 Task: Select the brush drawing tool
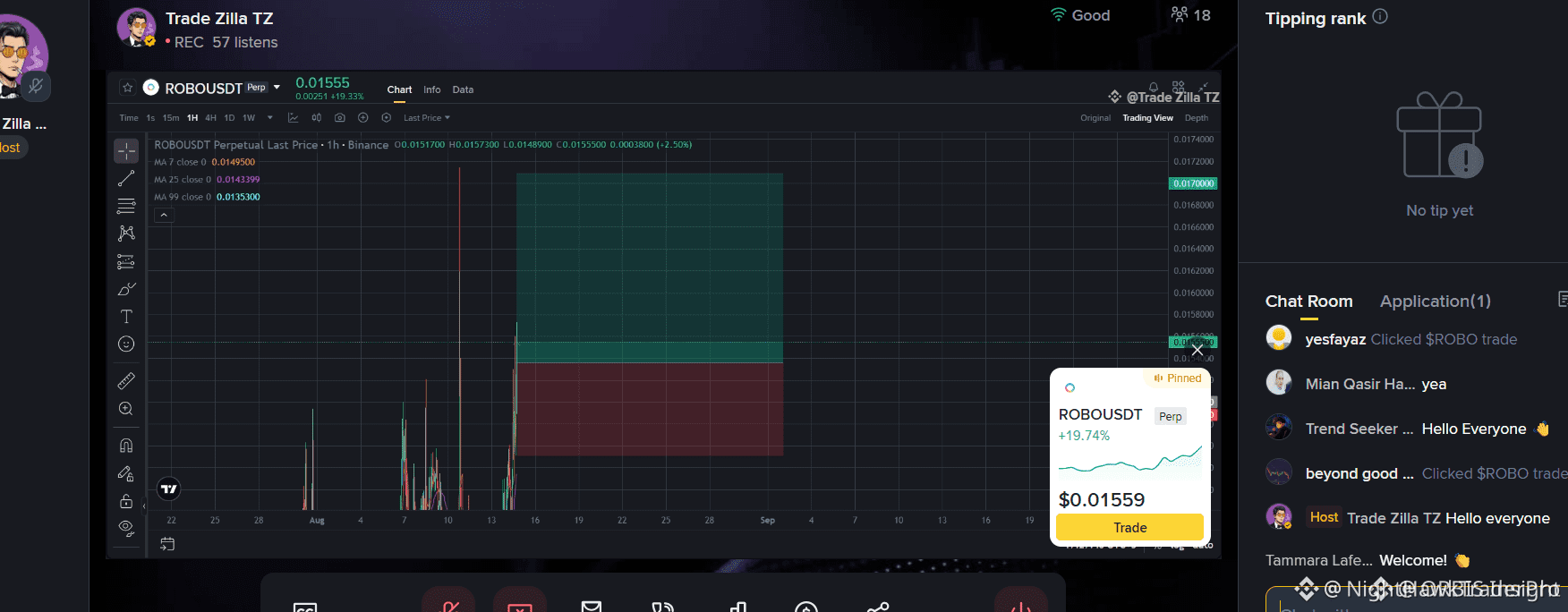(126, 289)
